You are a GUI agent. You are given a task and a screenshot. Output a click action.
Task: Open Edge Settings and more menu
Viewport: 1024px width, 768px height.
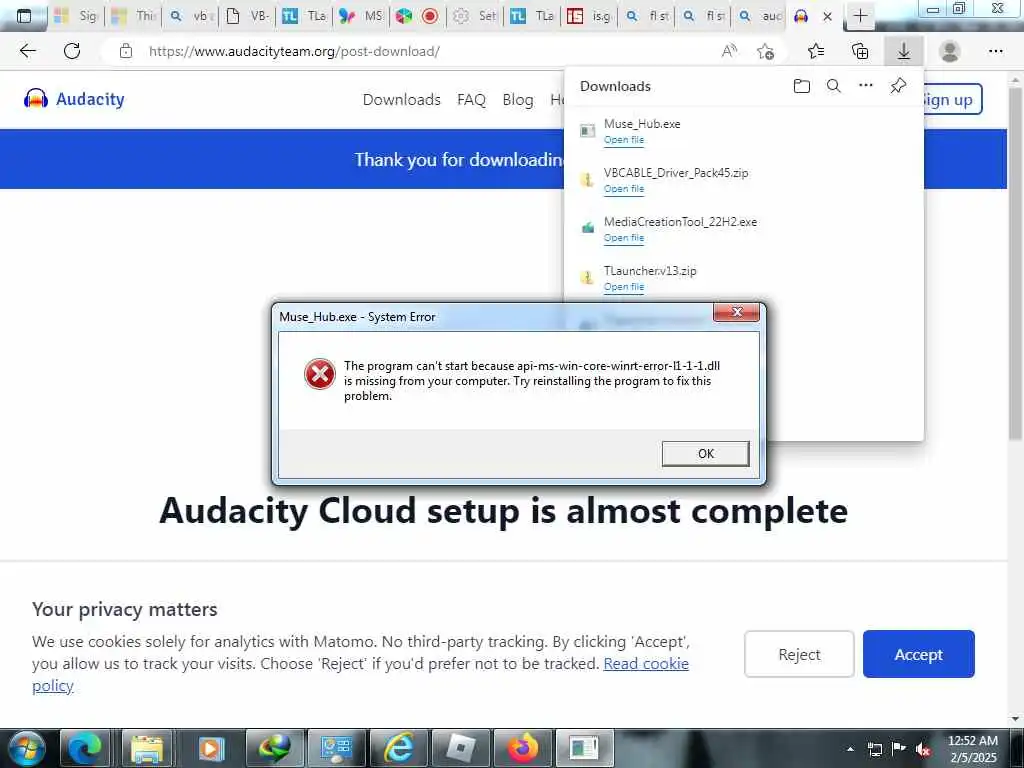[x=995, y=51]
